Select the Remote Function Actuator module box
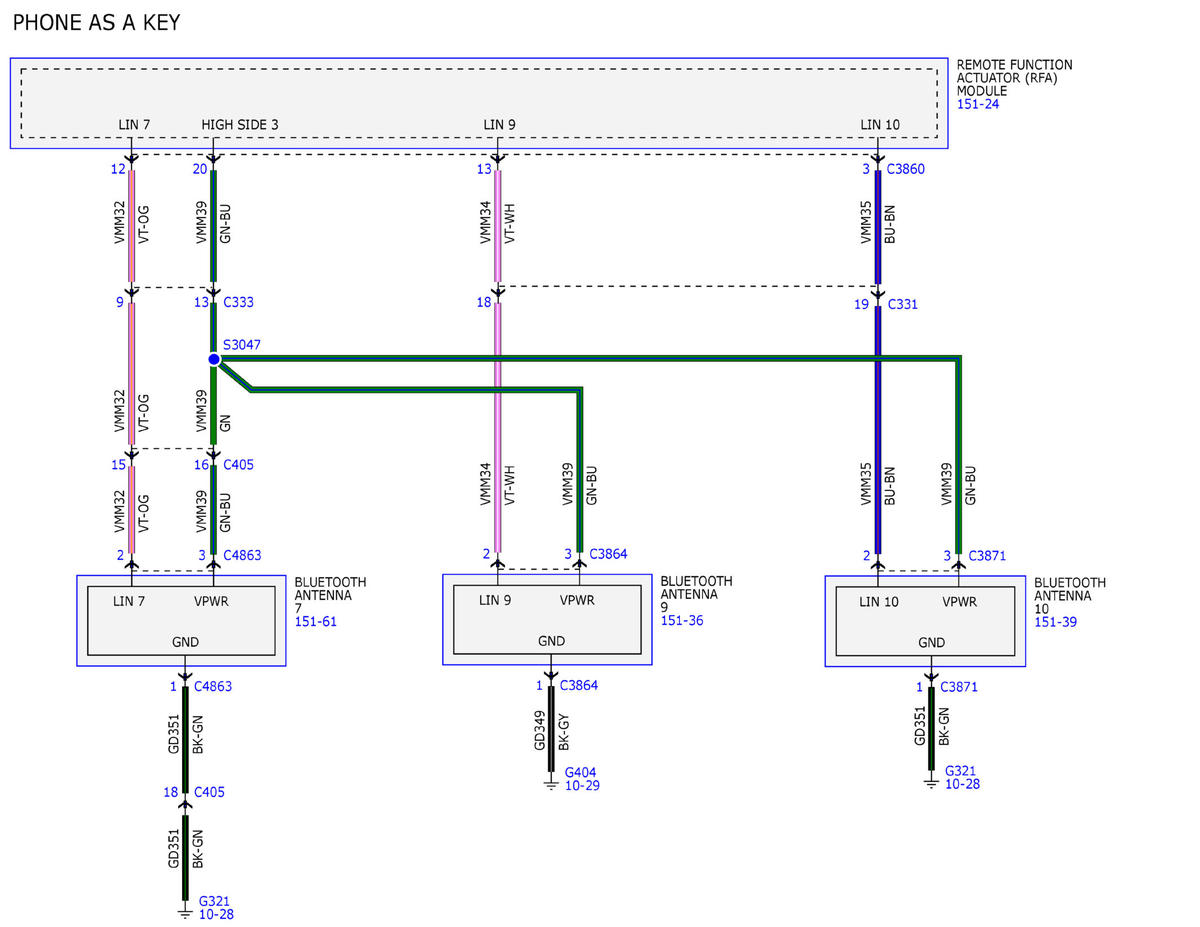 [479, 103]
